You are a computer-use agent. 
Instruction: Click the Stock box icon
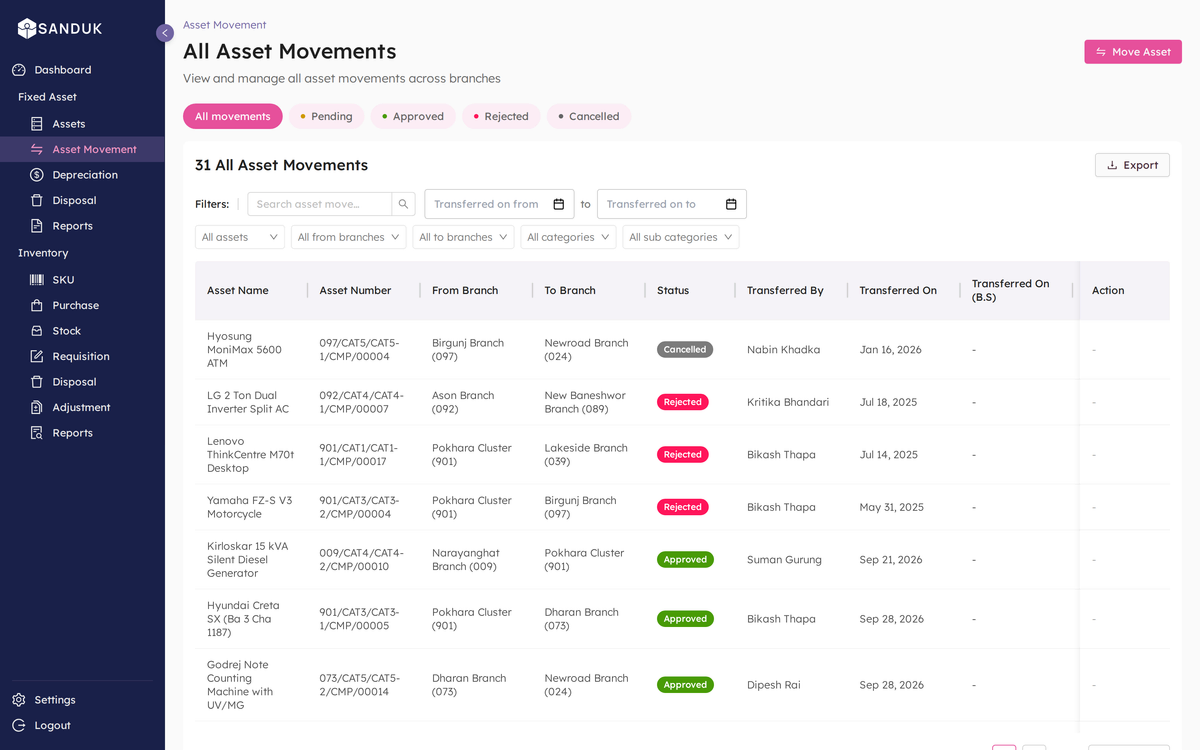pos(37,331)
